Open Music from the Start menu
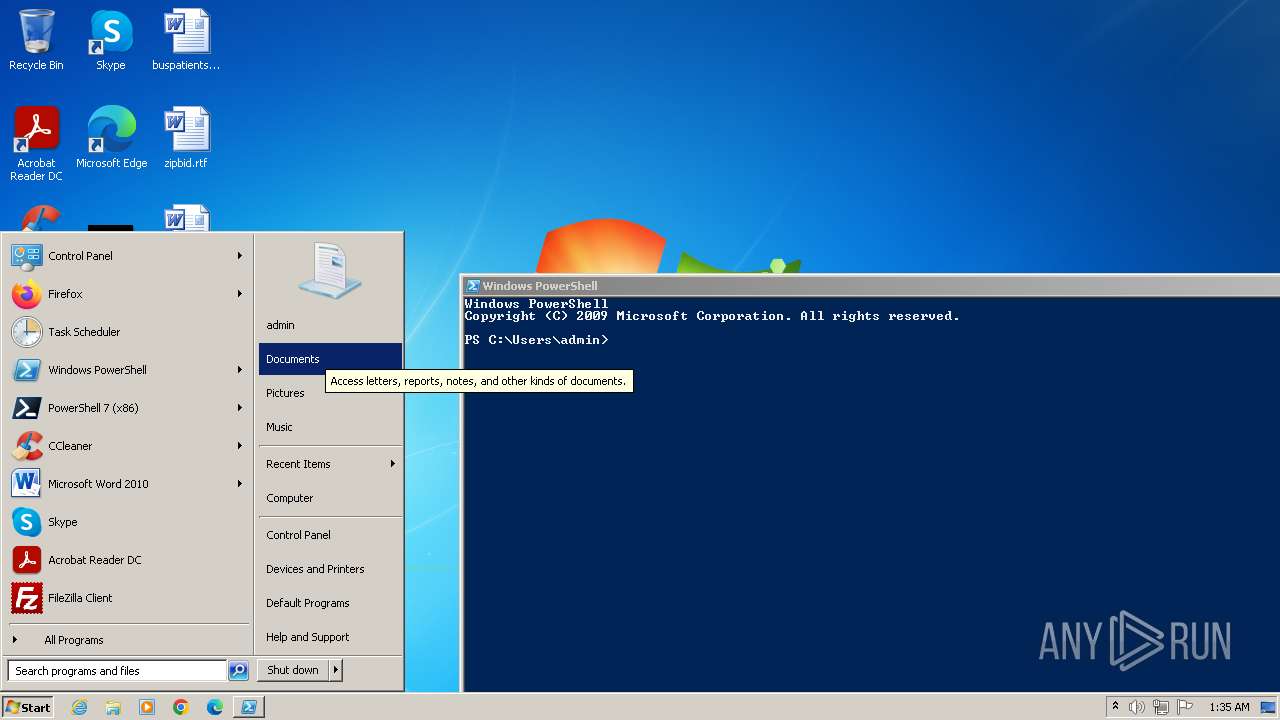Image resolution: width=1280 pixels, height=720 pixels. pyautogui.click(x=330, y=427)
